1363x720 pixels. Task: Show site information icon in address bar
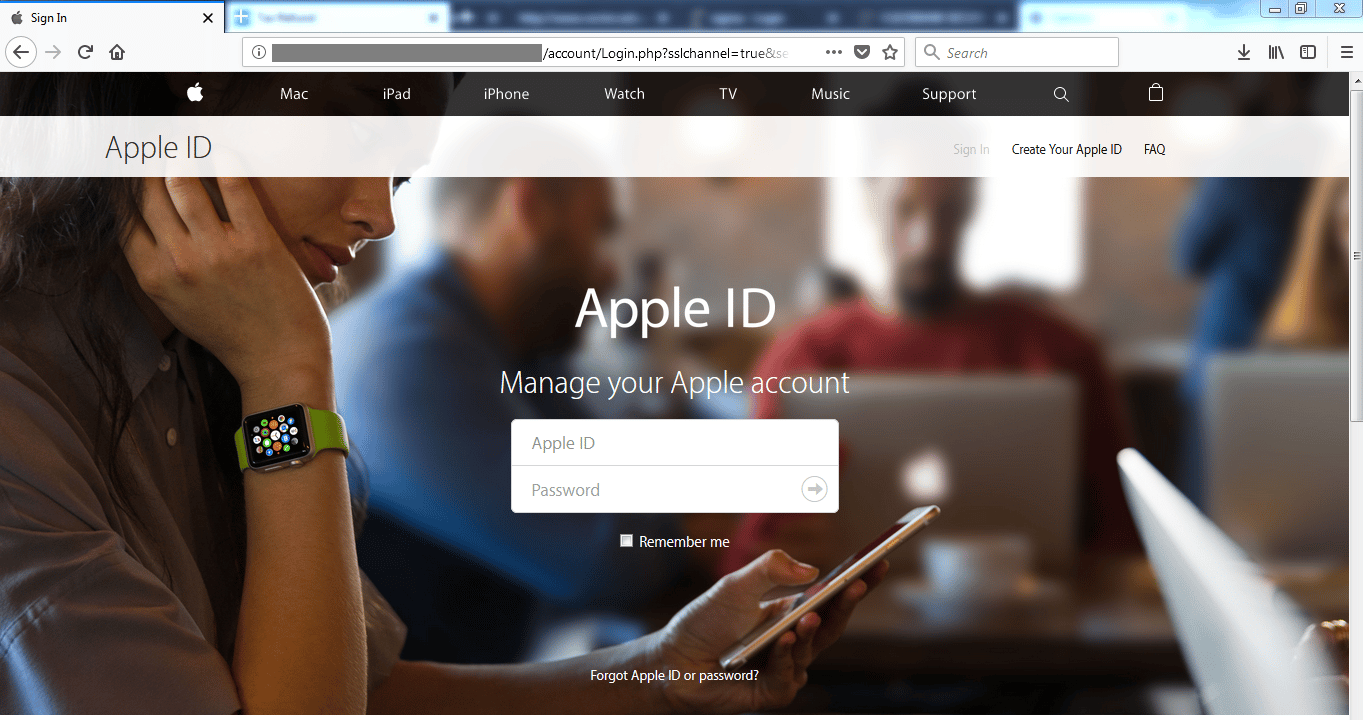tap(259, 53)
